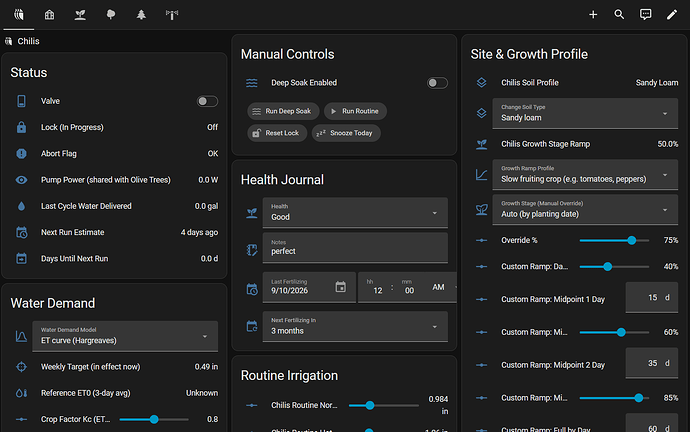Screen dimensions: 690x432
Task: Open the Change Soil Type dropdown
Action: 585,113
